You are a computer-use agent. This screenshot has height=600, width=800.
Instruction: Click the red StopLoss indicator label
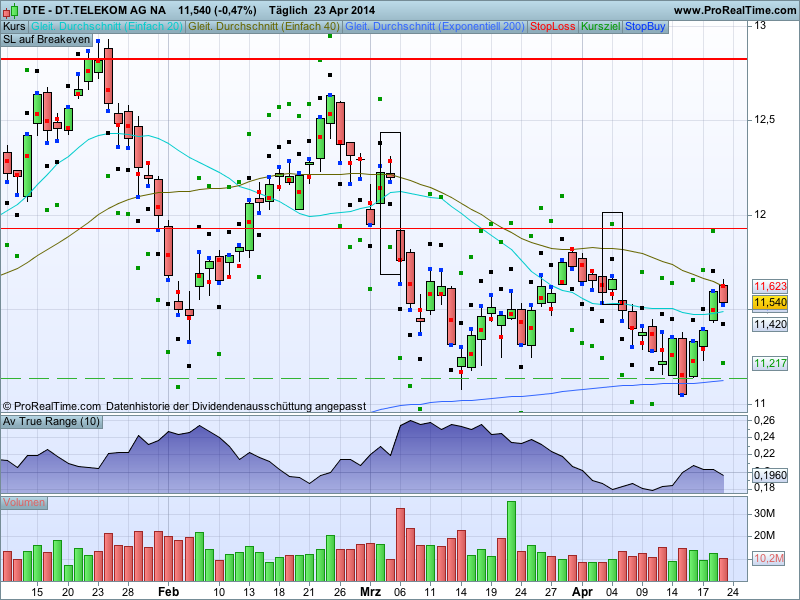tap(553, 27)
